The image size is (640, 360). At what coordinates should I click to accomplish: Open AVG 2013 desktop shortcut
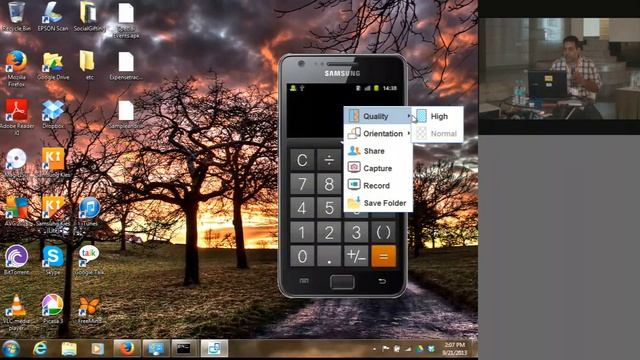(x=16, y=211)
